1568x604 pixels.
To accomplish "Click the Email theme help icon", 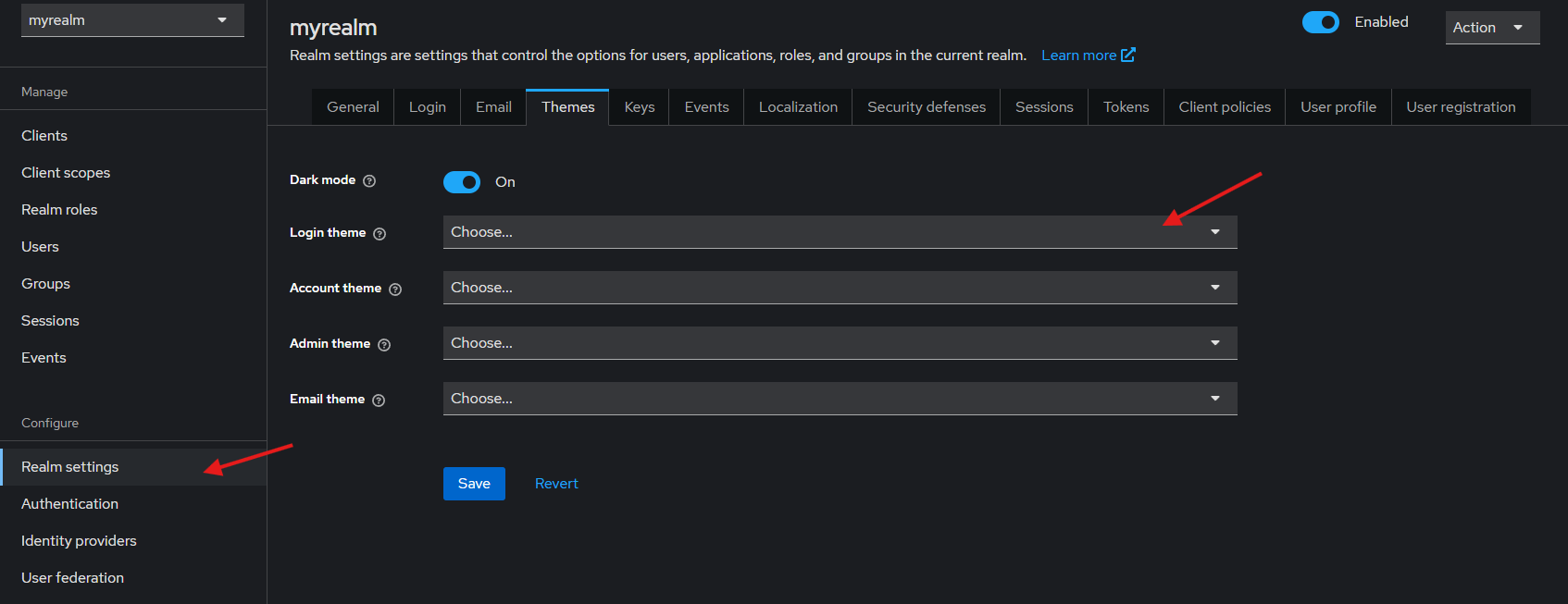I will pyautogui.click(x=379, y=401).
